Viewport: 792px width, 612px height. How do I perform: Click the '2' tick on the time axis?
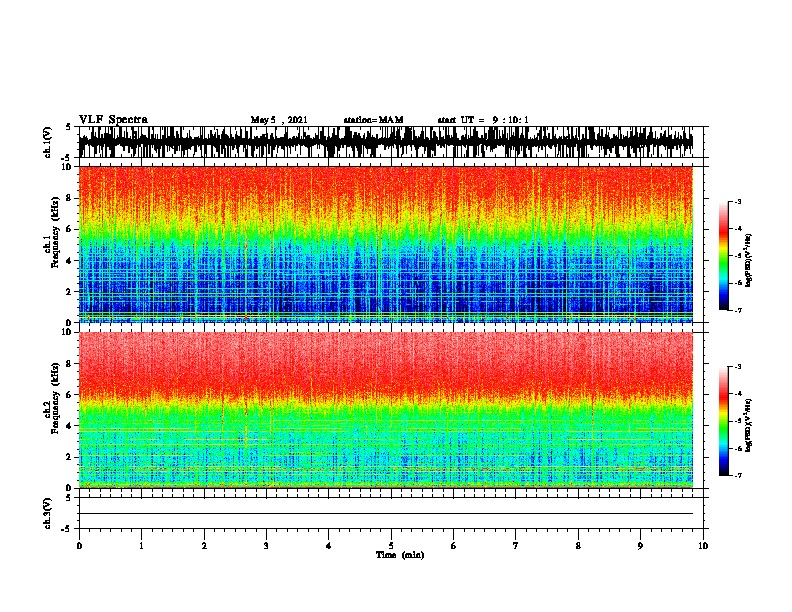(x=204, y=546)
